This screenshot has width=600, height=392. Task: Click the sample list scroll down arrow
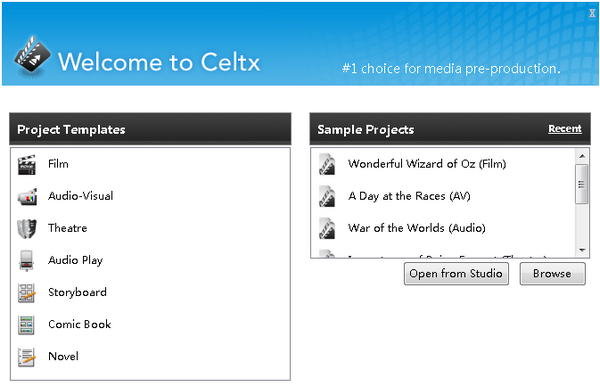point(582,250)
